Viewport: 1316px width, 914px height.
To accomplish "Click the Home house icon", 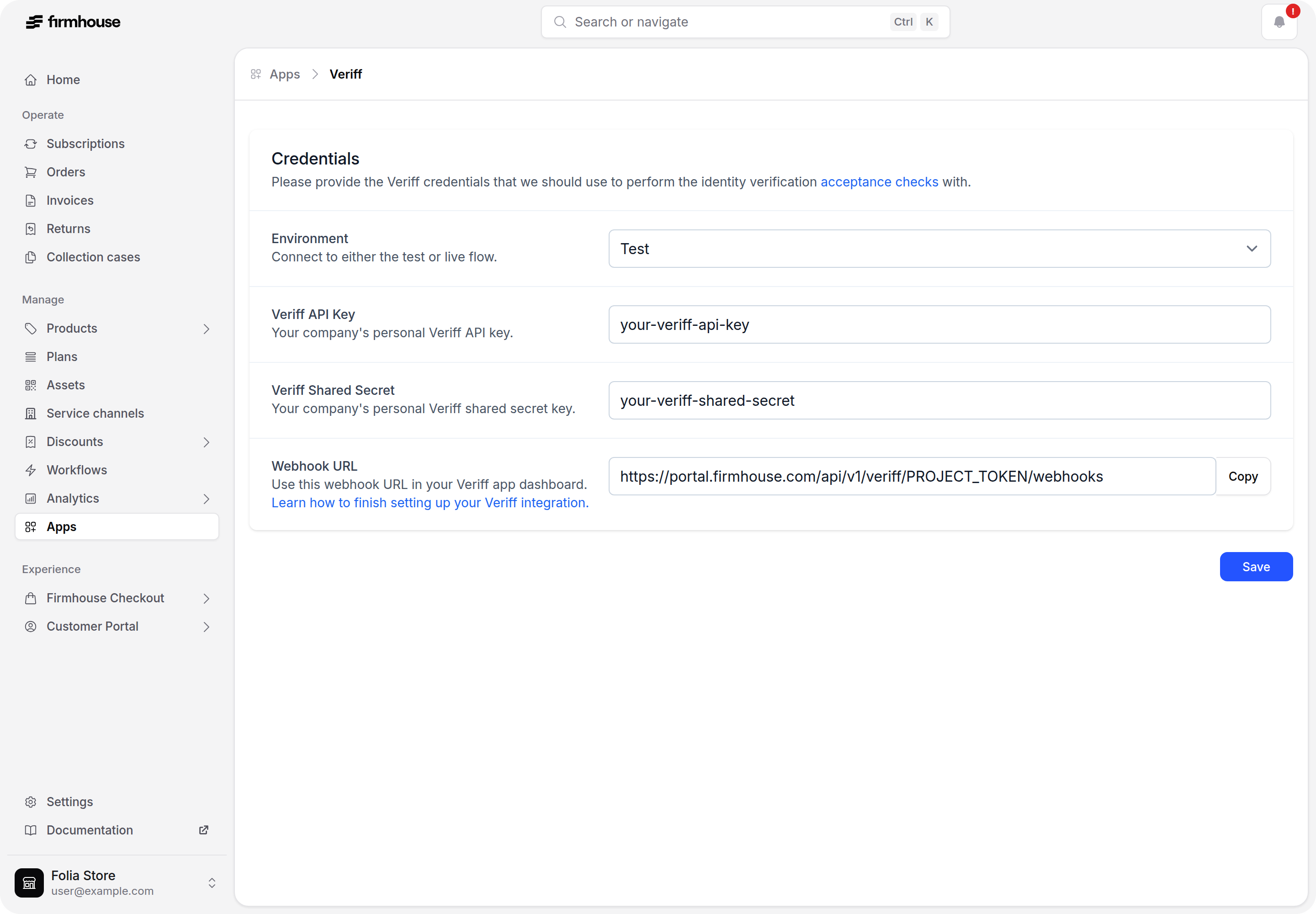I will click(x=31, y=80).
